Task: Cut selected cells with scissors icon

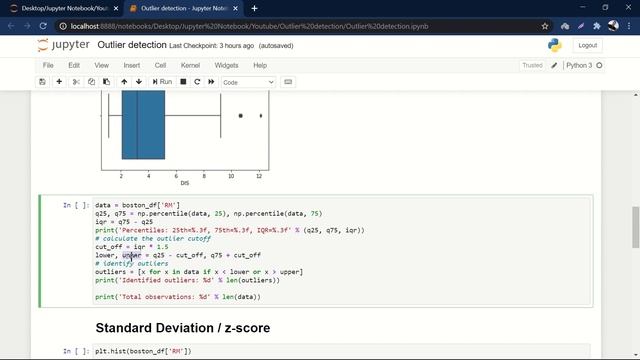Action: pos(76,82)
